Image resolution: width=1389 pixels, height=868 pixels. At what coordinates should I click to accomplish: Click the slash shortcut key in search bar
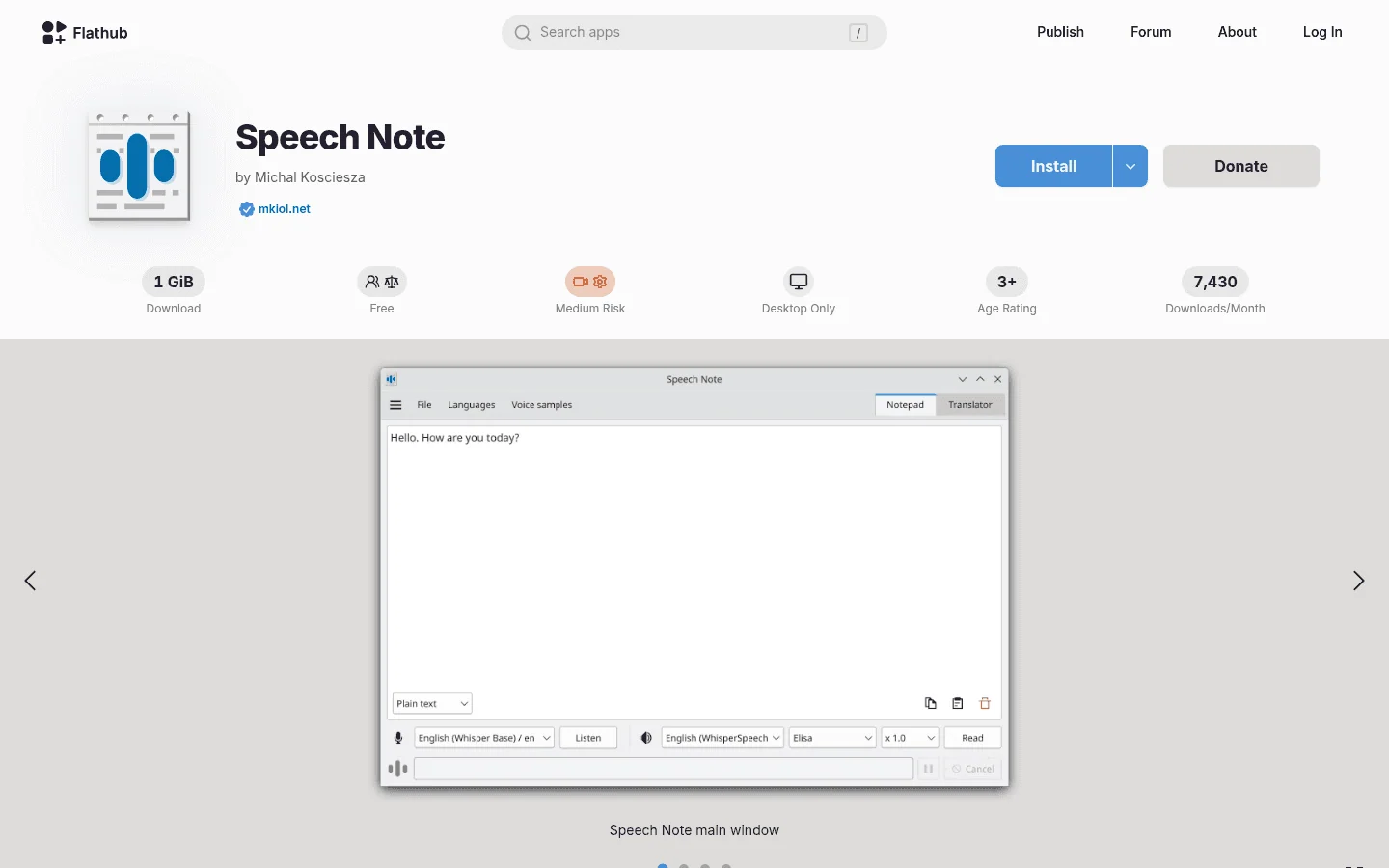coord(858,33)
